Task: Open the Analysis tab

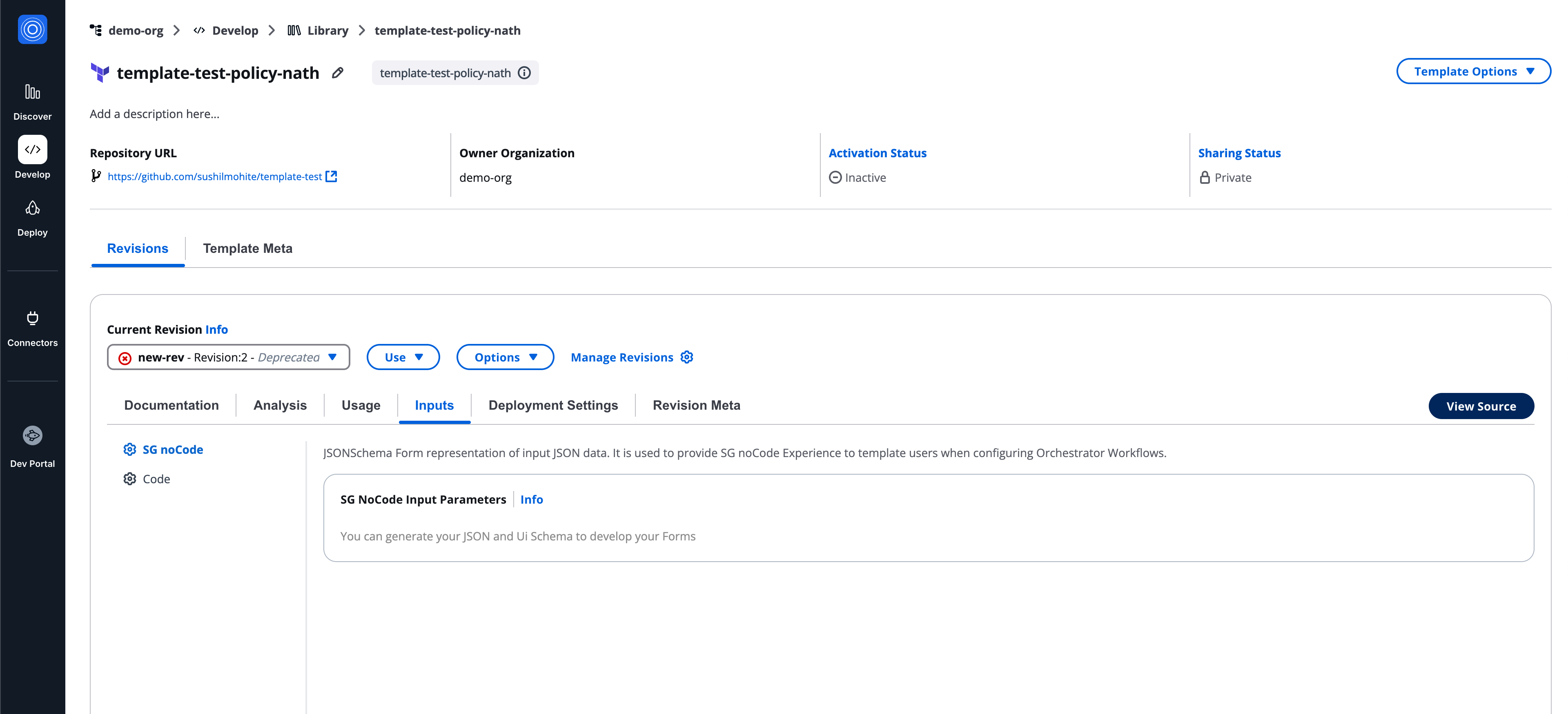Action: 280,405
